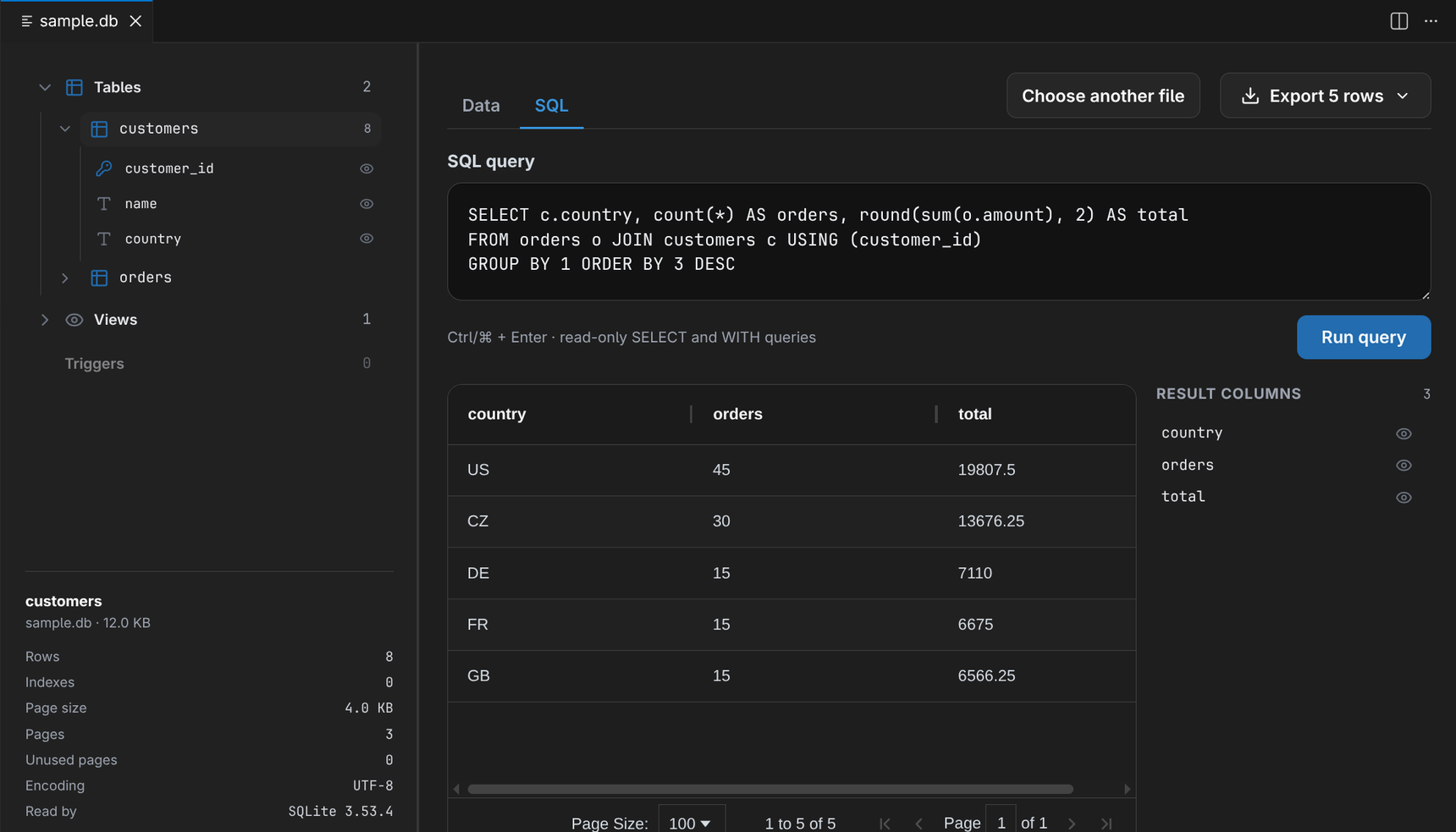Select the FR cell in results
This screenshot has width=1456, height=832.
click(570, 625)
